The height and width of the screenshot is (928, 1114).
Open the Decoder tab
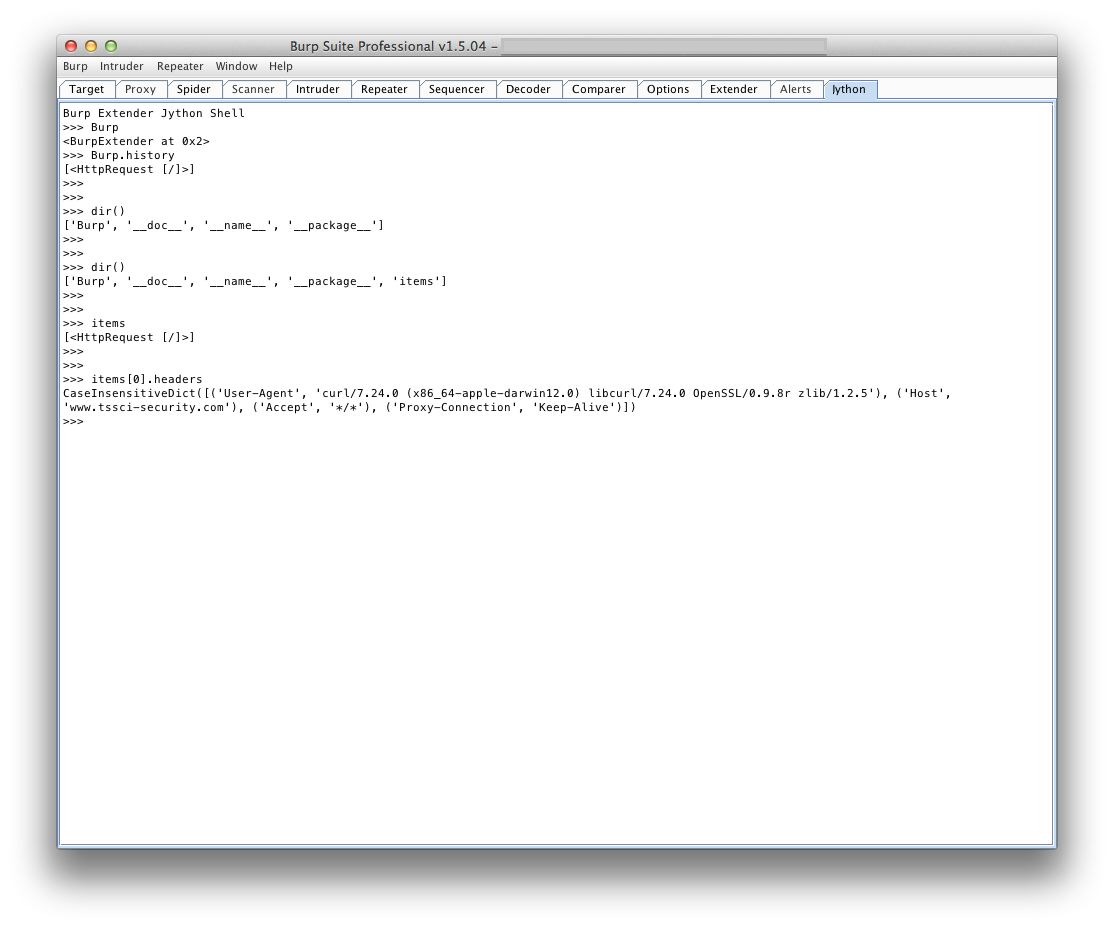point(529,89)
